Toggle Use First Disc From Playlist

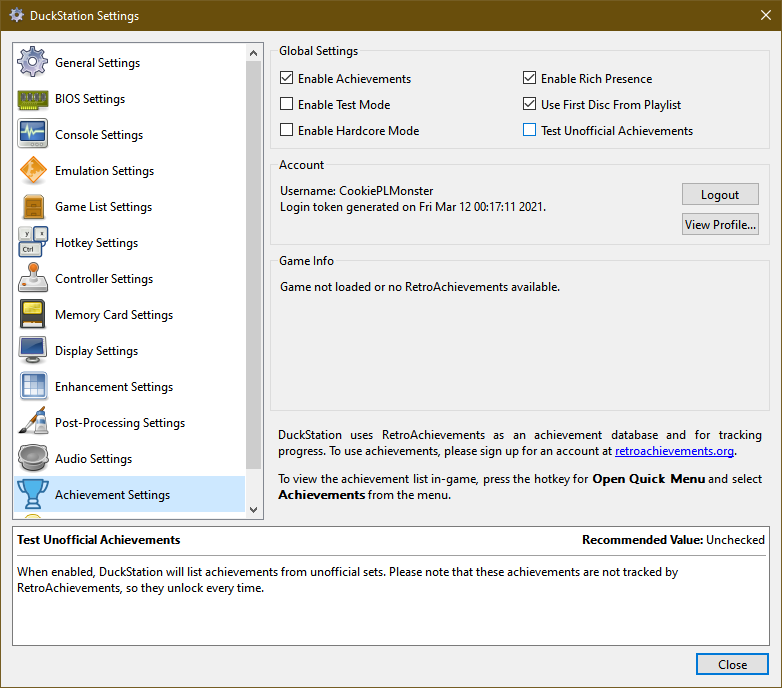[529, 104]
